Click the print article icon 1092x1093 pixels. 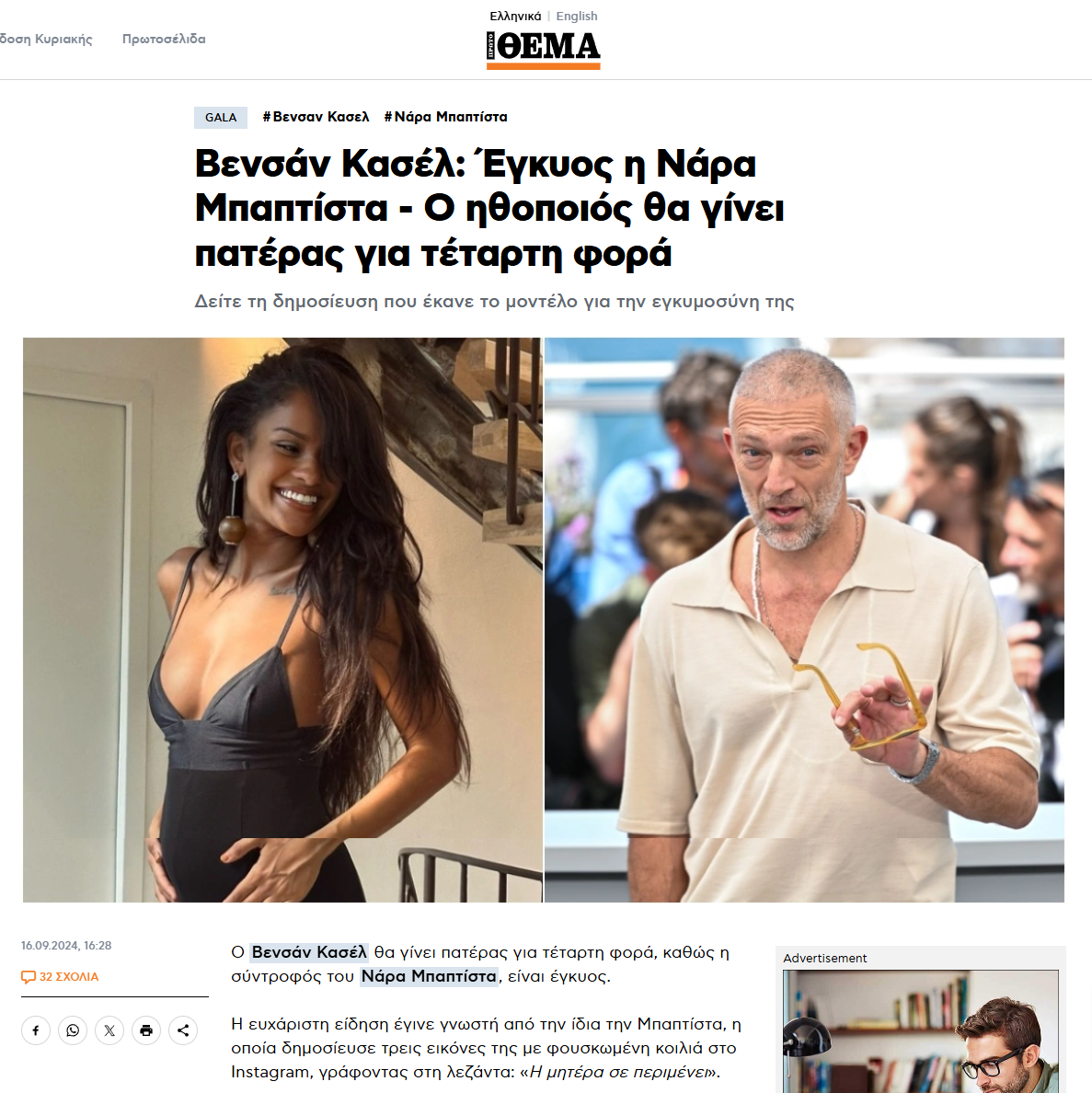coord(146,1030)
